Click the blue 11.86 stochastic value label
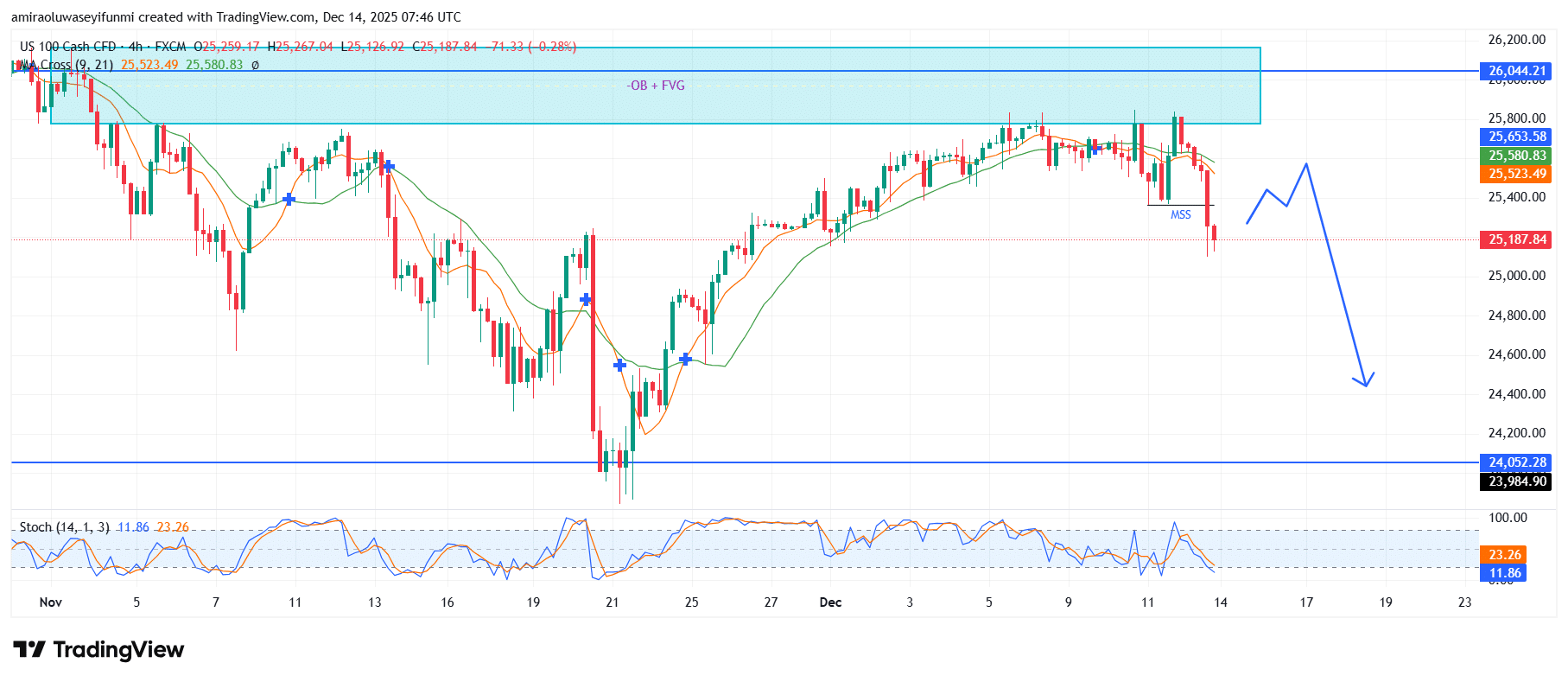 1504,573
